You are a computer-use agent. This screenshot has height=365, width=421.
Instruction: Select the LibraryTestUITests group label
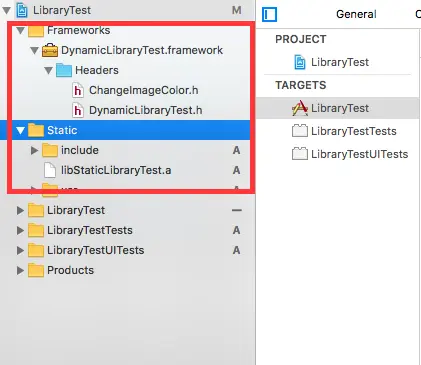(x=96, y=250)
